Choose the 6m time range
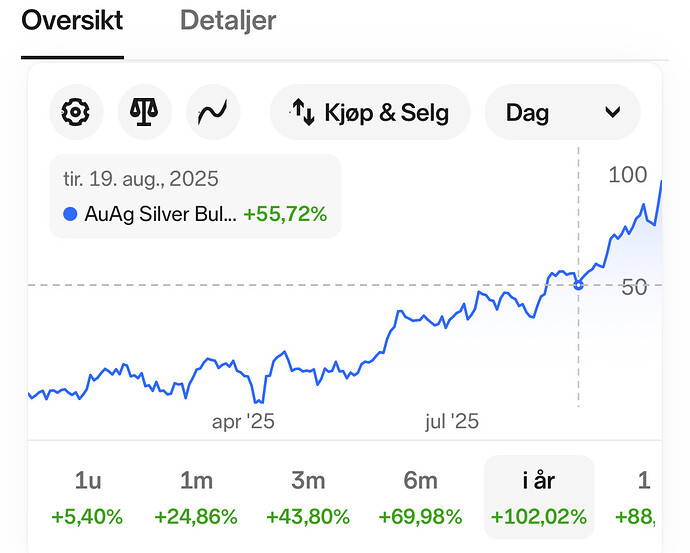 (x=420, y=497)
